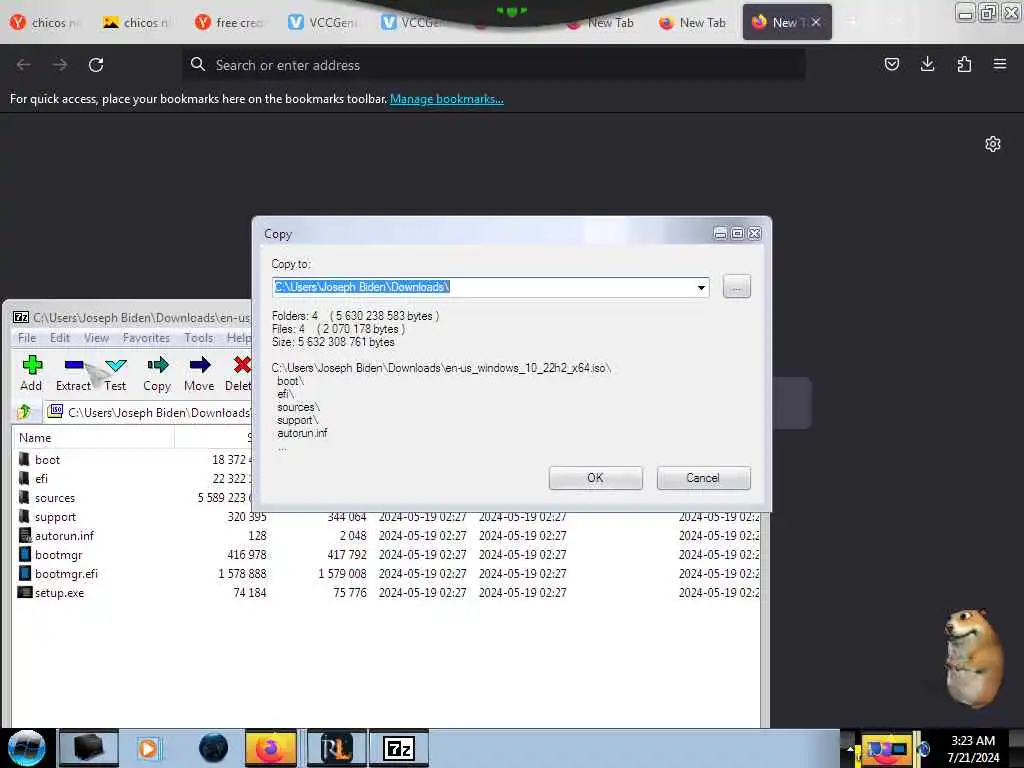1024x768 pixels.
Task: Click the 7-Zip address path field
Action: coord(149,413)
